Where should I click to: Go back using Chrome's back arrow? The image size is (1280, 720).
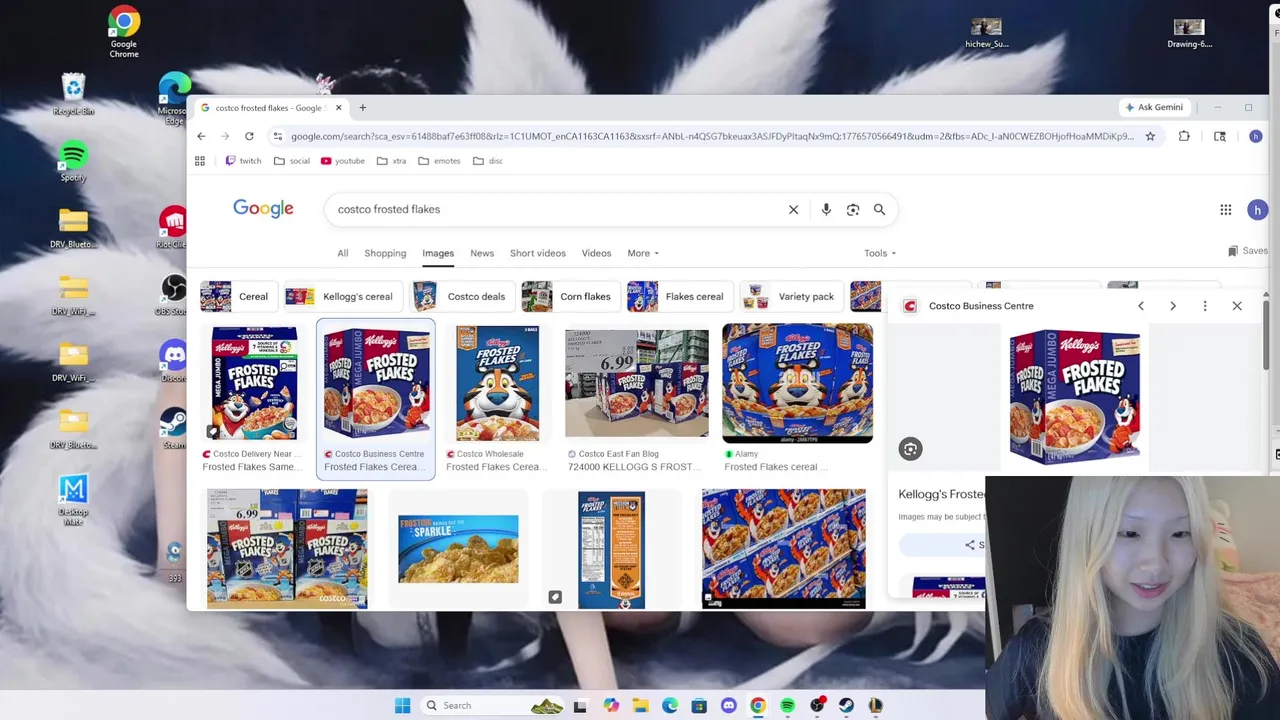coord(201,136)
